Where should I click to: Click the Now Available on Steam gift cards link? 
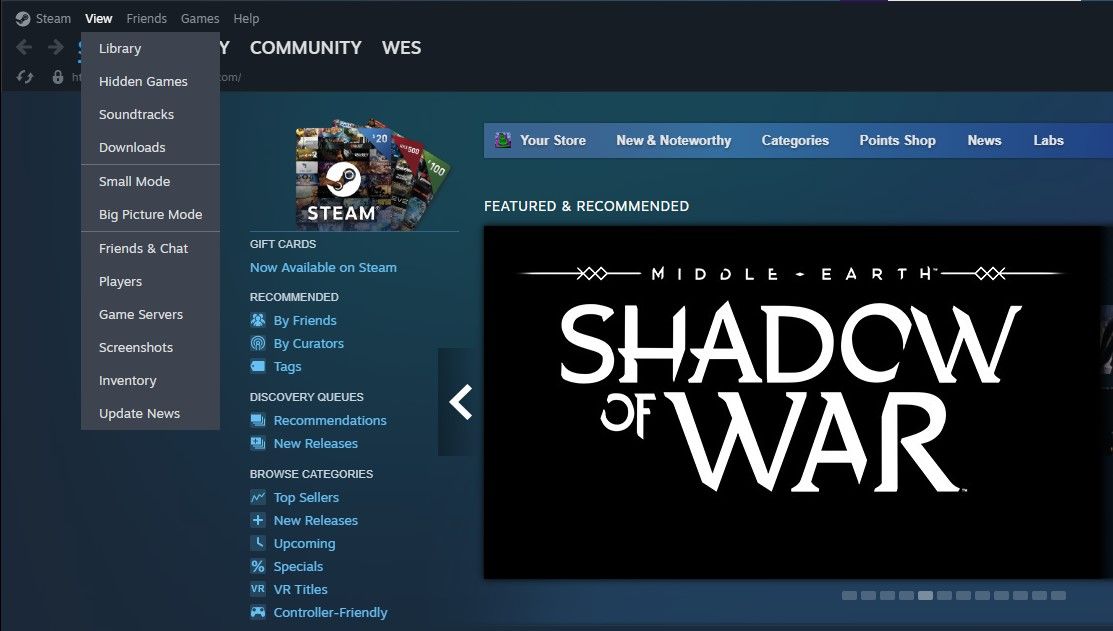pyautogui.click(x=323, y=267)
